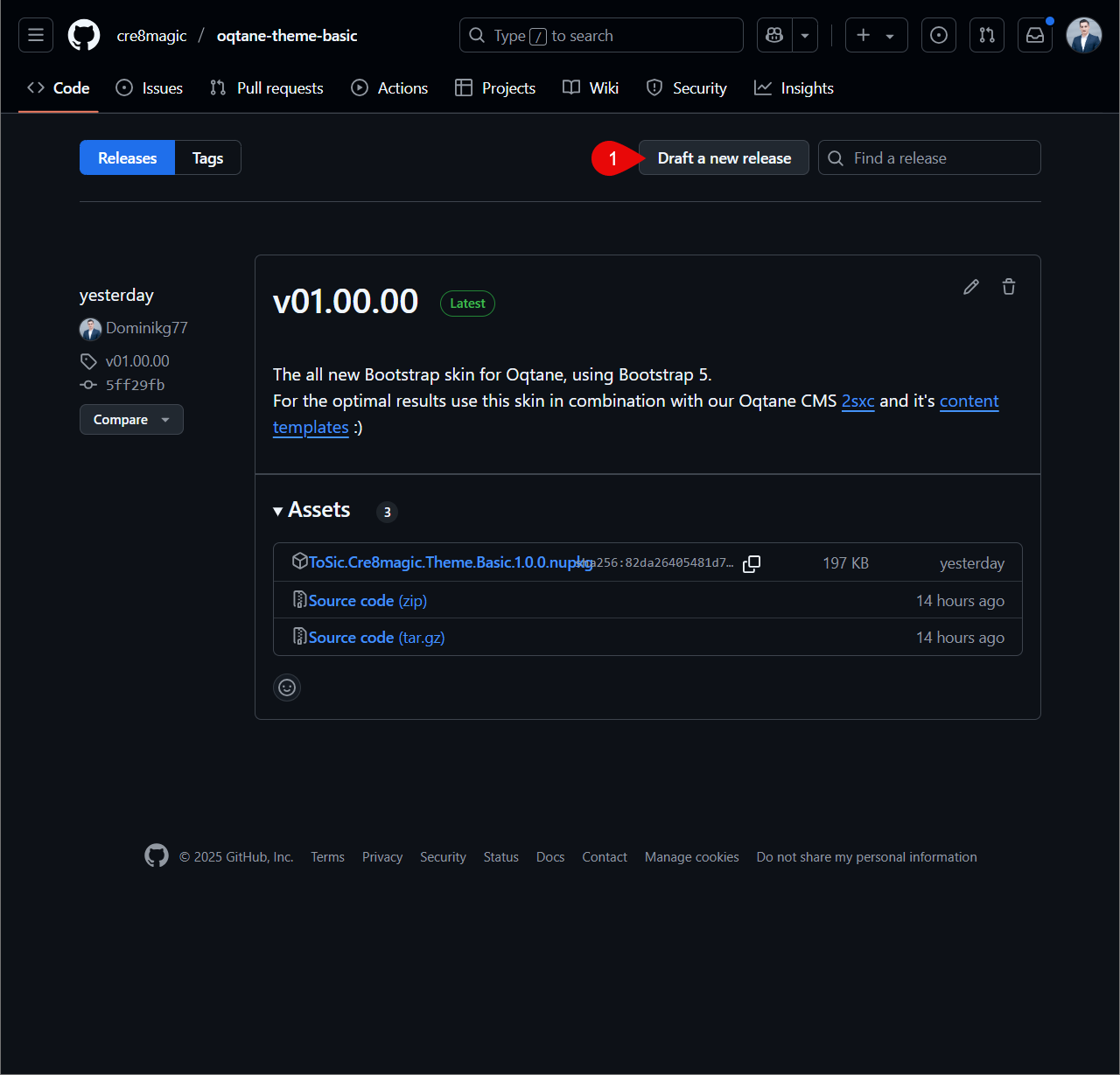Open the Copilot chat icon

point(774,35)
